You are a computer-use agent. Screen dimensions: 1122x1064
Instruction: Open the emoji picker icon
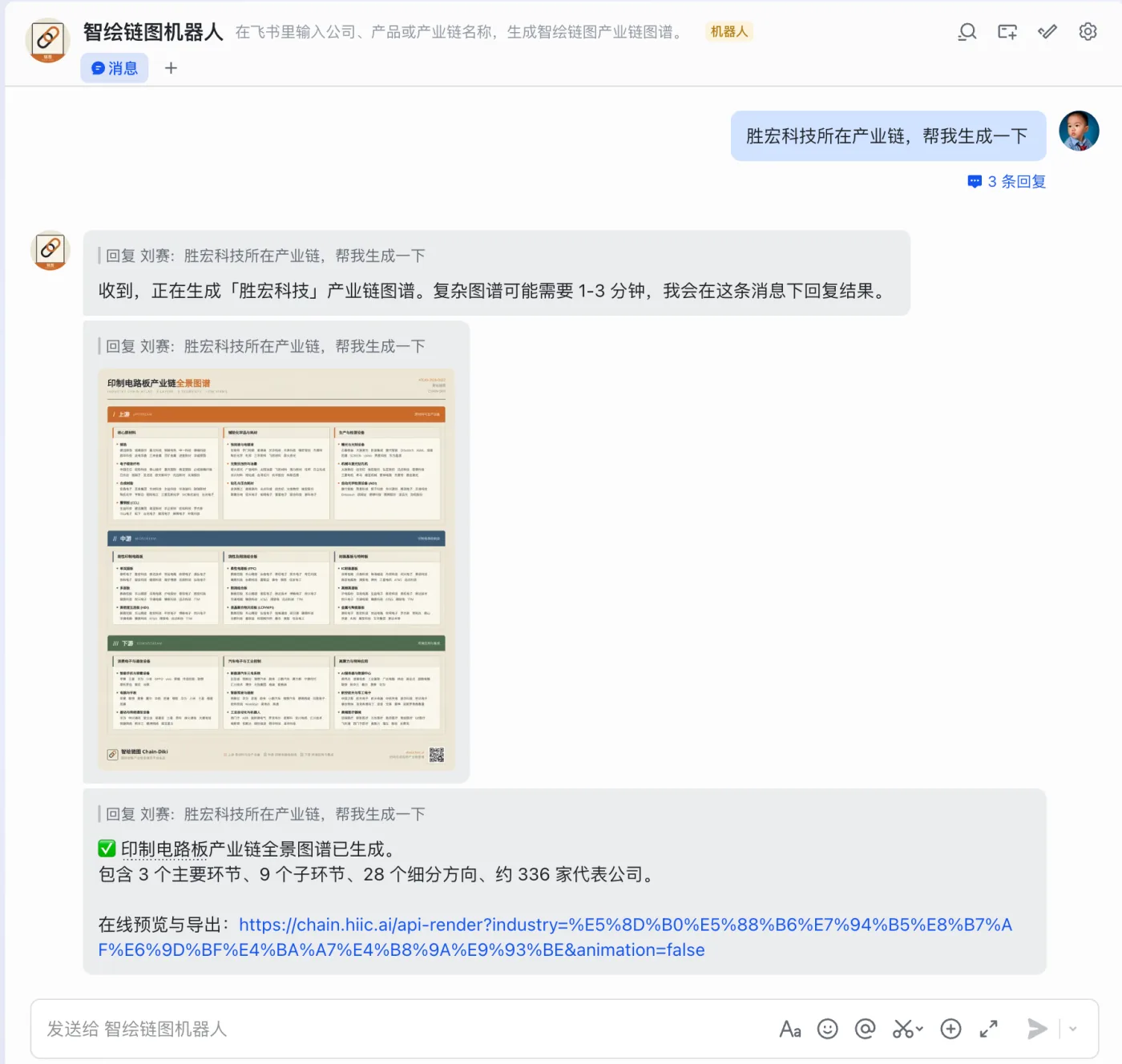click(828, 1029)
